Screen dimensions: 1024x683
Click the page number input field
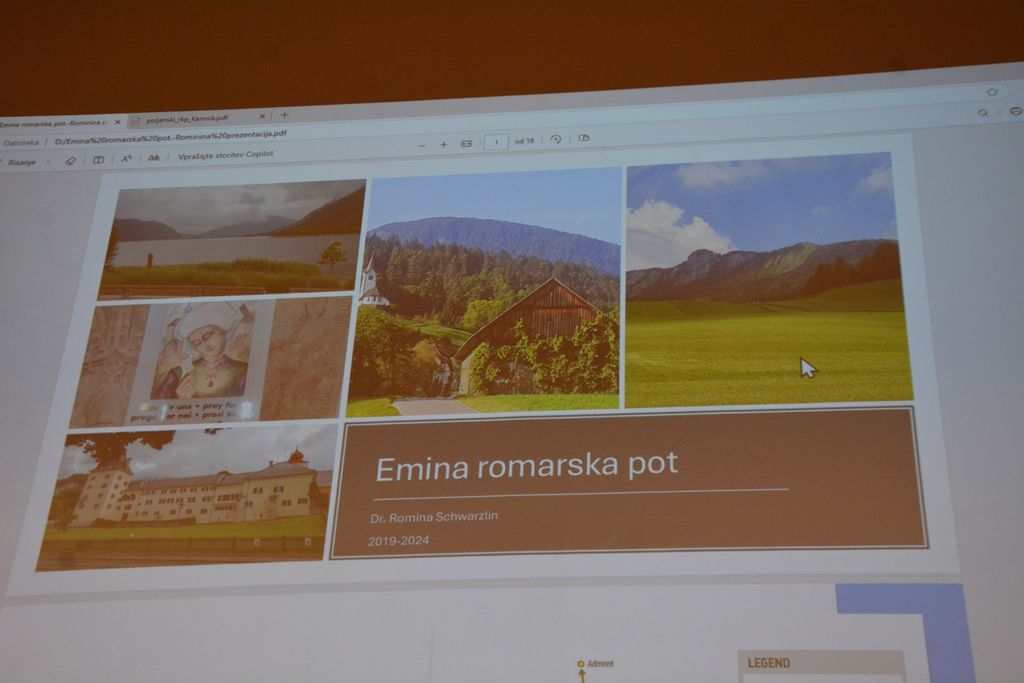coord(495,142)
